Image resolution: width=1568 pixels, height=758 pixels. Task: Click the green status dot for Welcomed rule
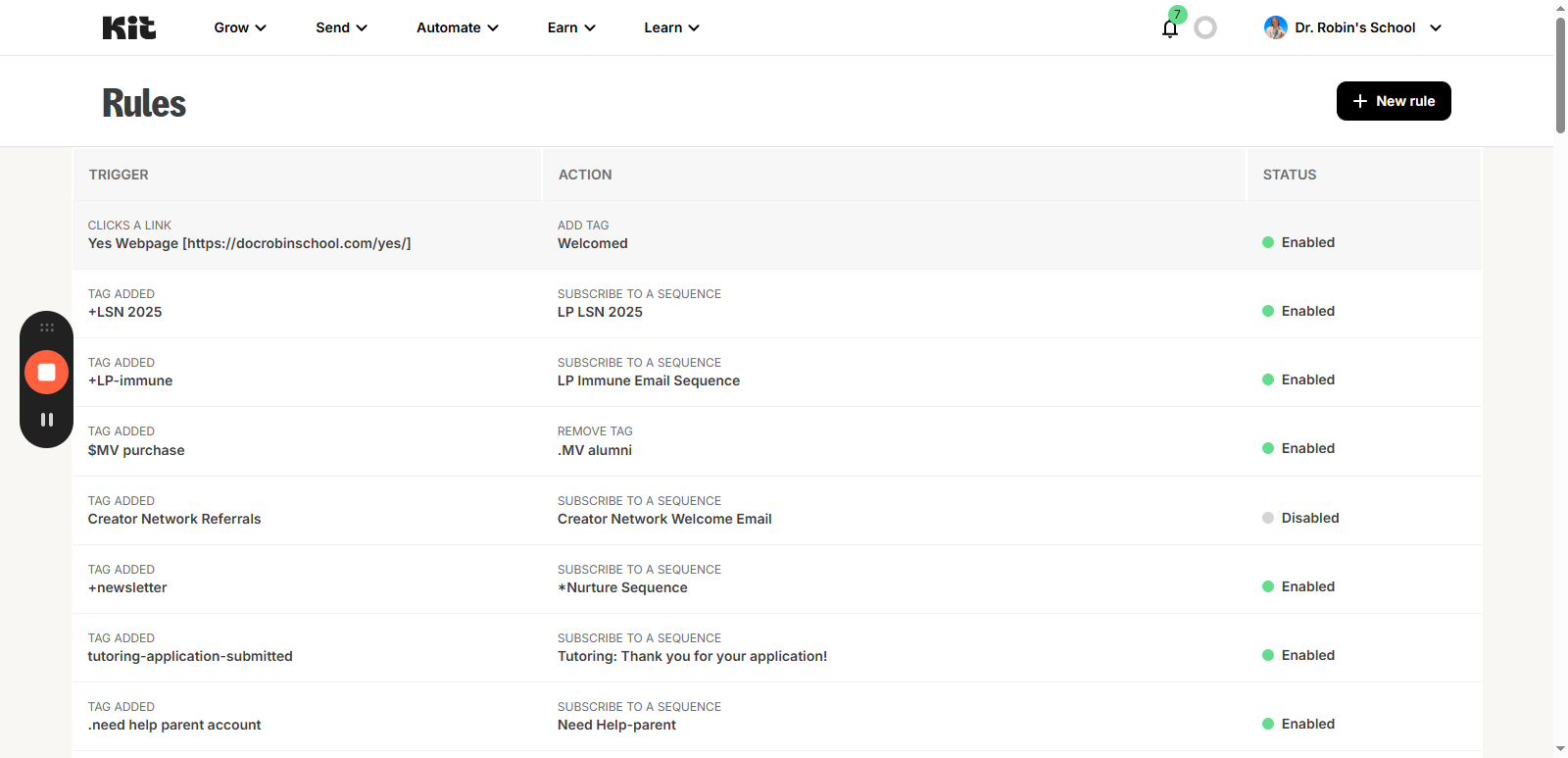pyautogui.click(x=1268, y=242)
